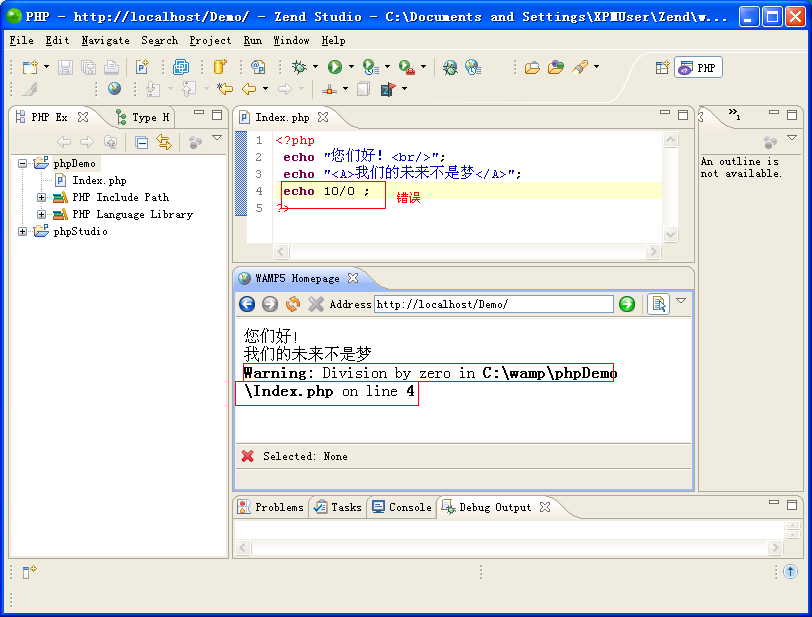The height and width of the screenshot is (617, 812).
Task: Open the Run dropdown arrow
Action: (x=351, y=67)
